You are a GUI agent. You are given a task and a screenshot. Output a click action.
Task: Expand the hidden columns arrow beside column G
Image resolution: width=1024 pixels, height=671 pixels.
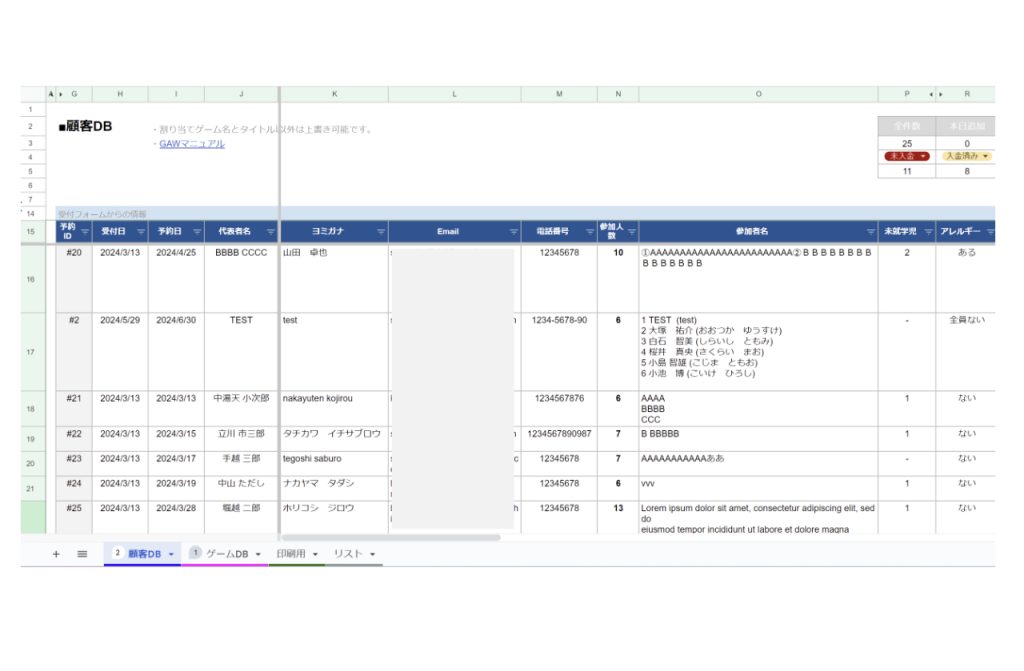[x=60, y=94]
